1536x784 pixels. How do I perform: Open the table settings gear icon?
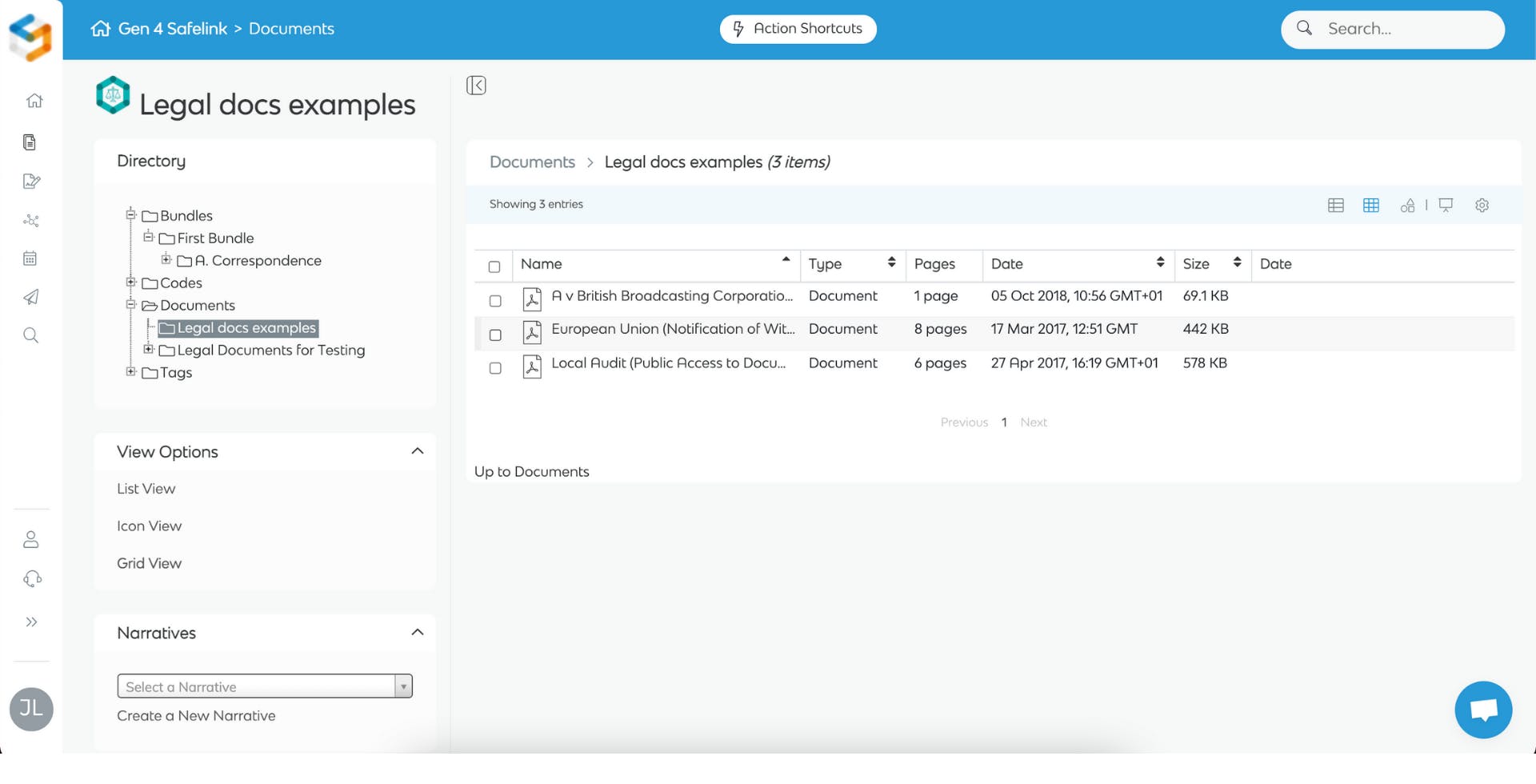point(1482,206)
